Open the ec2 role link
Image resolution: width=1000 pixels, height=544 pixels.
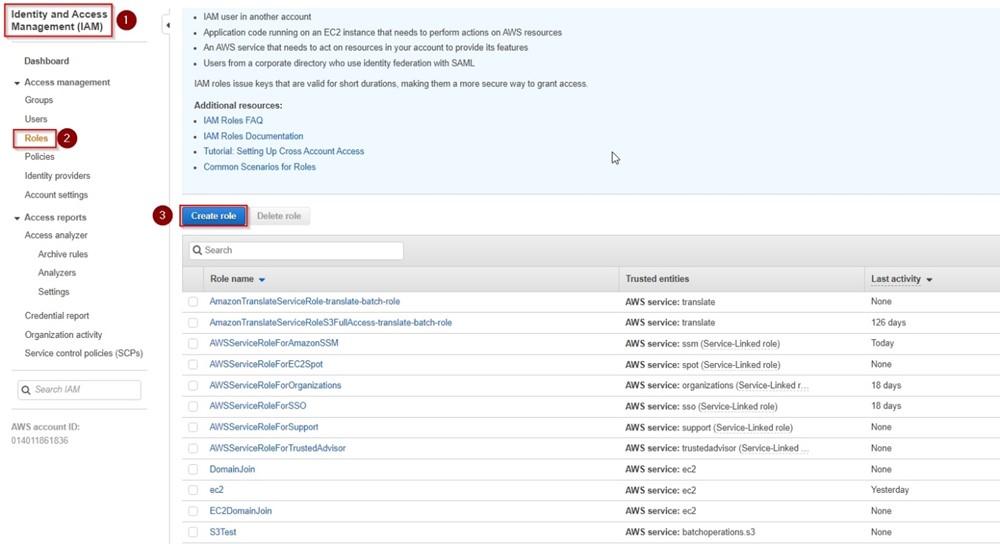pos(217,490)
